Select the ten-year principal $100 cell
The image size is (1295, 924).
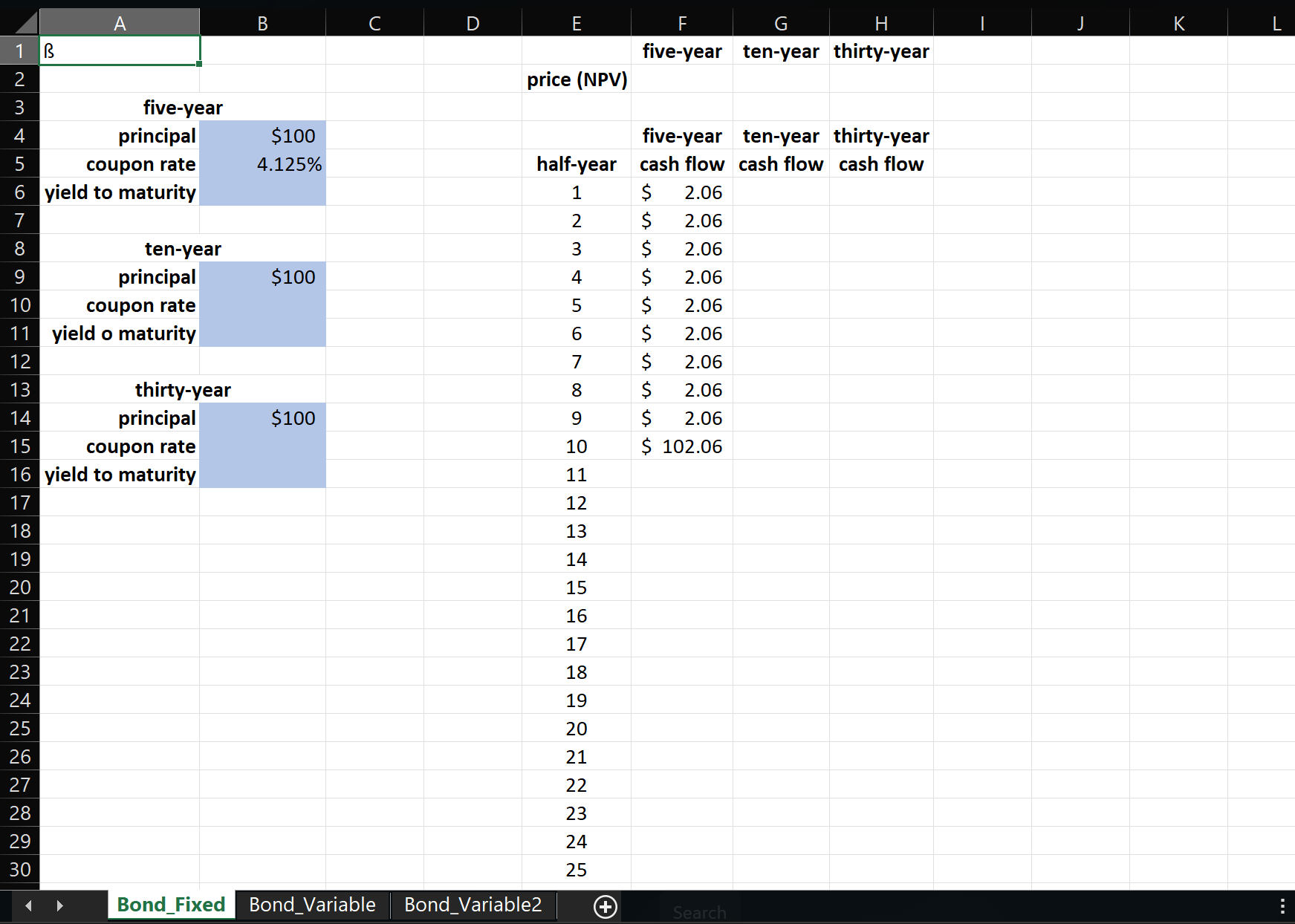[x=262, y=277]
